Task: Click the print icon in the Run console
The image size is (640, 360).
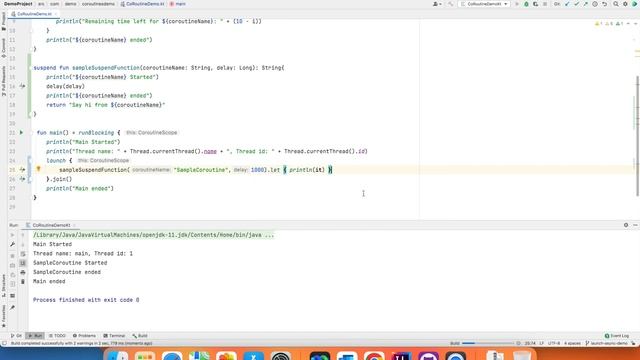Action: click(23, 272)
